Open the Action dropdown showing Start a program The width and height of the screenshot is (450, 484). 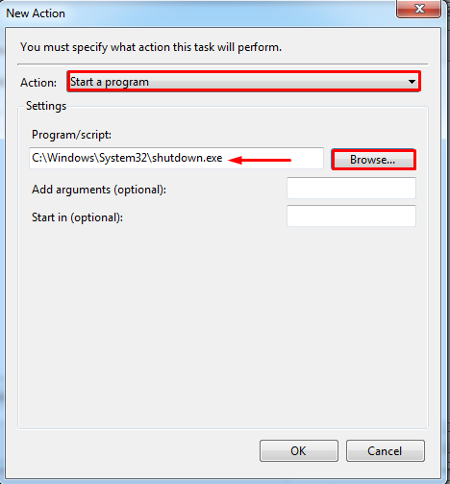click(244, 81)
